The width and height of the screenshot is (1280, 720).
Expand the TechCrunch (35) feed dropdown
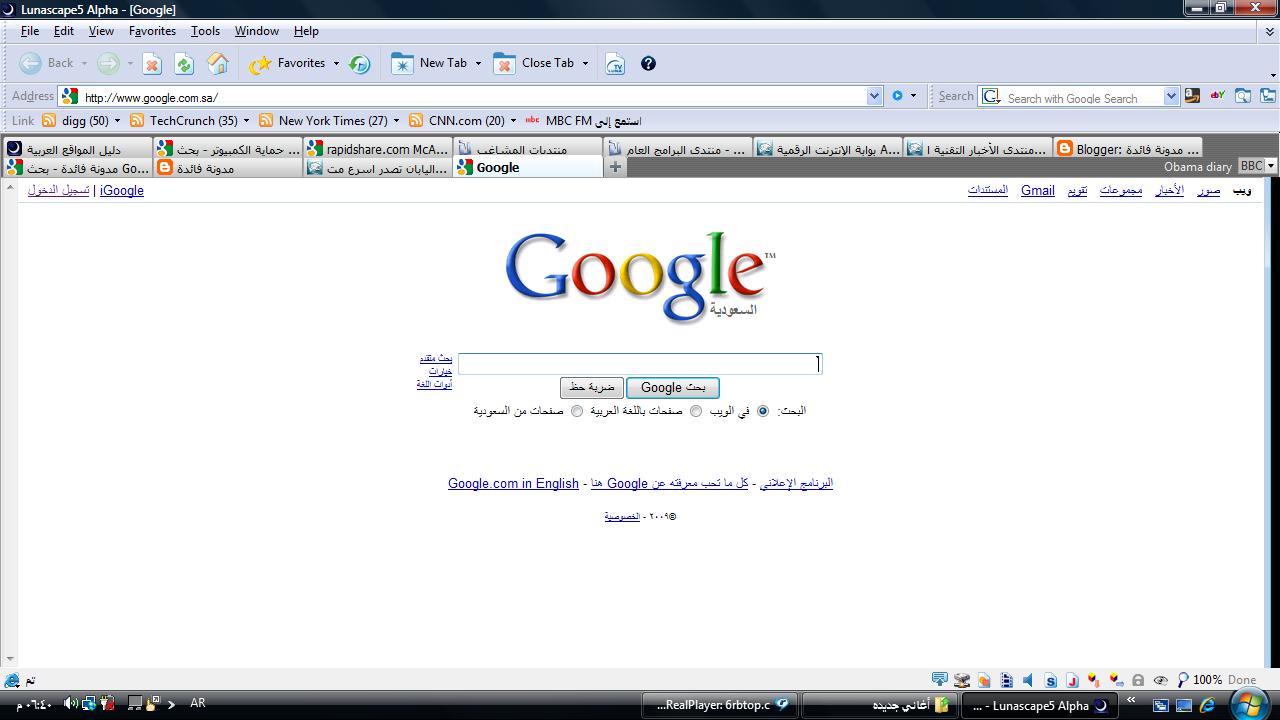pos(246,121)
